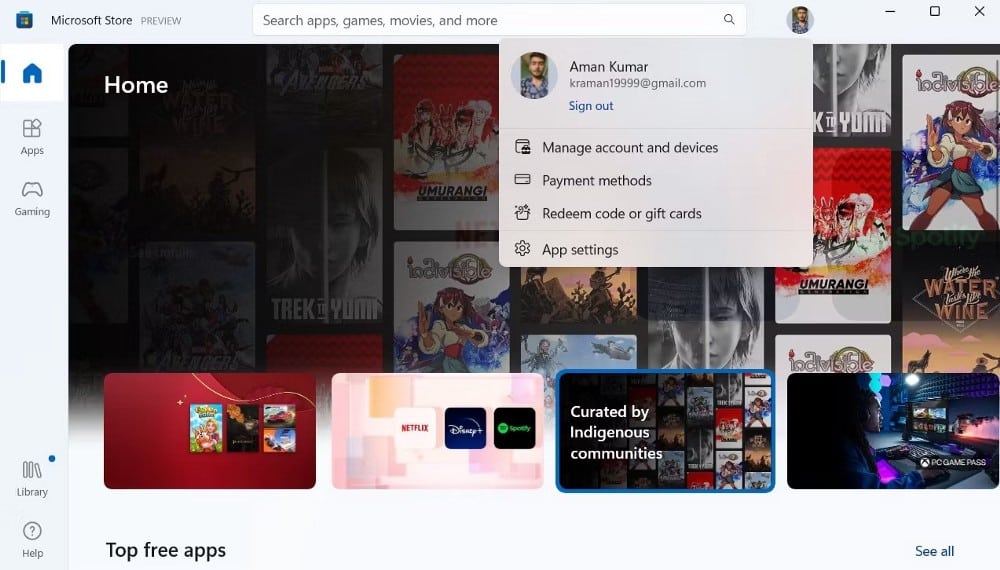Open the Curated by Indigenous communities card
1000x570 pixels.
[665, 431]
